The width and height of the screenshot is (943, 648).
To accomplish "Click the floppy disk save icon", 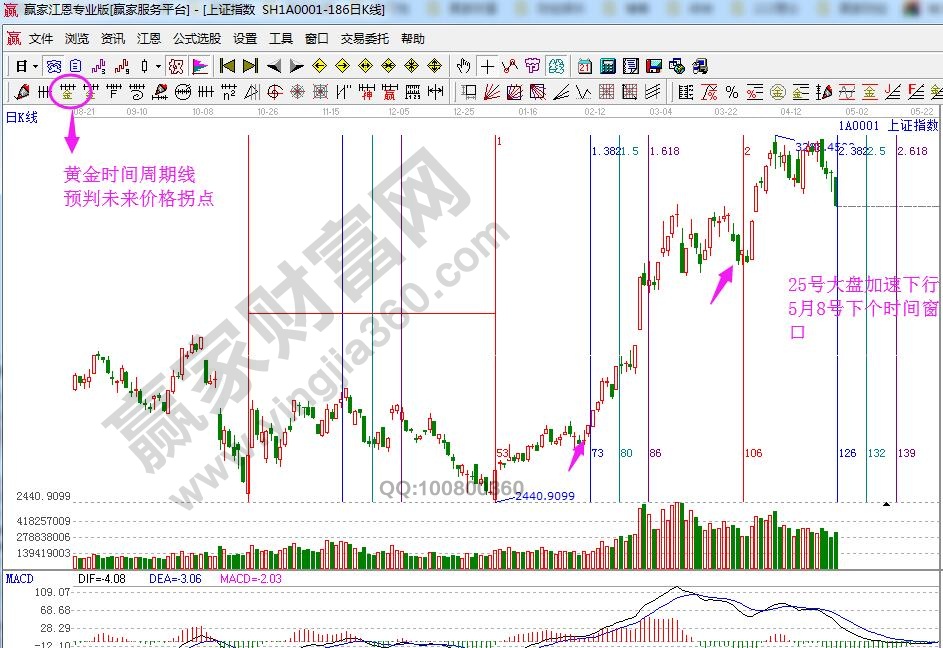I will (x=654, y=66).
